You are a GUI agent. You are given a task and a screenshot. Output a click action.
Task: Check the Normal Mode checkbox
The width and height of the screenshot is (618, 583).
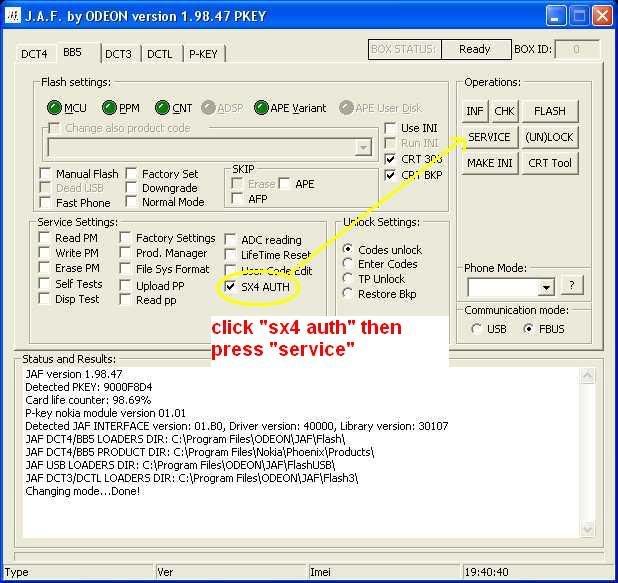131,201
